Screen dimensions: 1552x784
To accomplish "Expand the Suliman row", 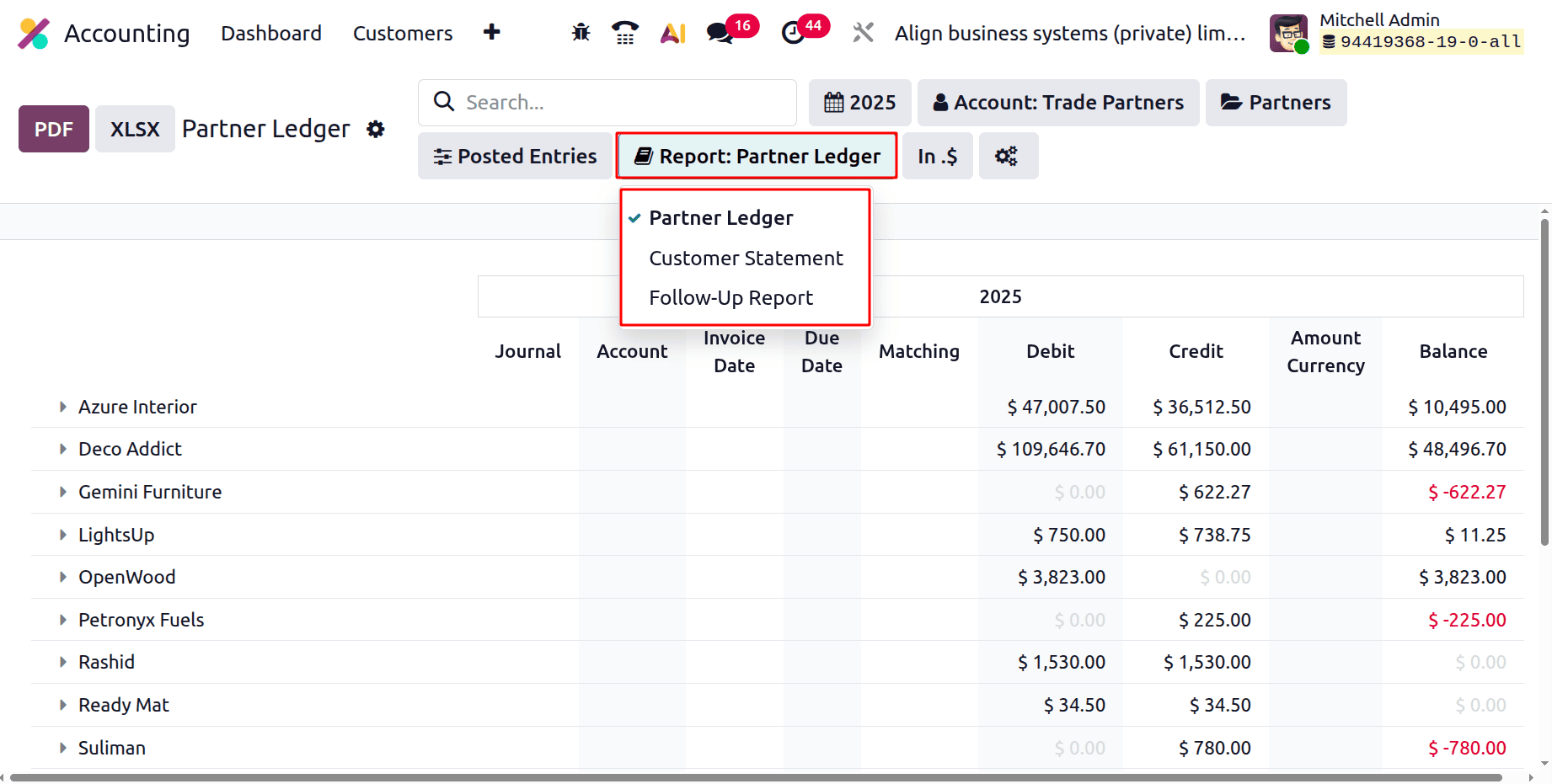I will click(x=62, y=748).
